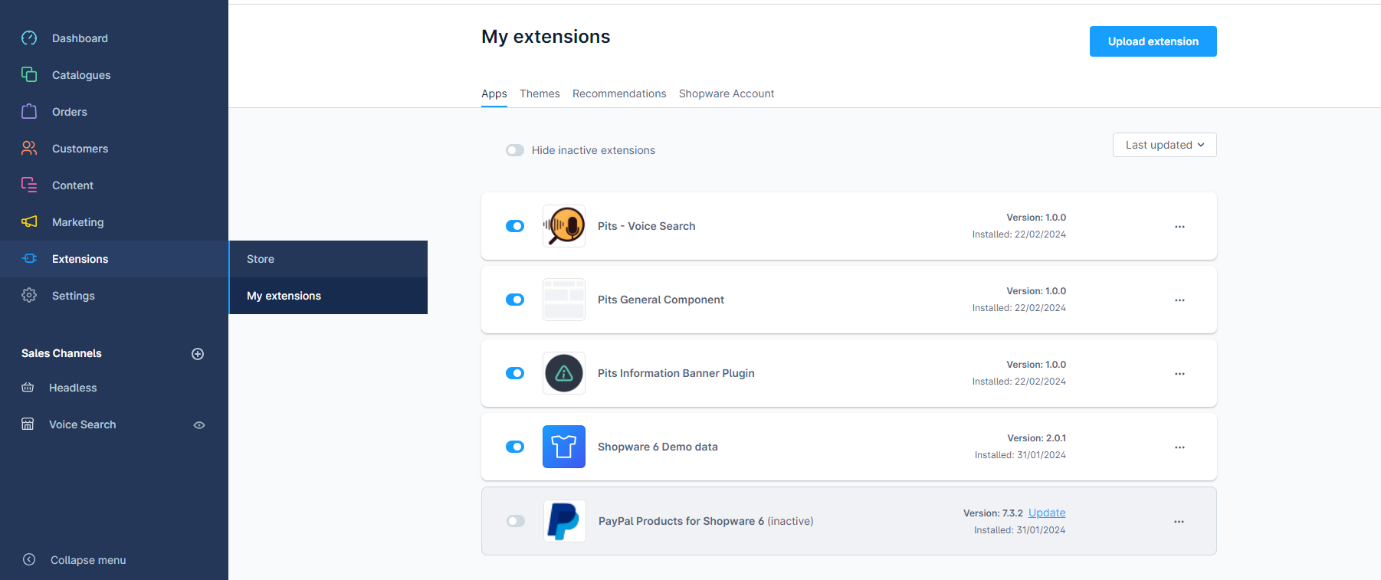The width and height of the screenshot is (1381, 580).
Task: Click the Update link for PayPal
Action: click(x=1046, y=513)
